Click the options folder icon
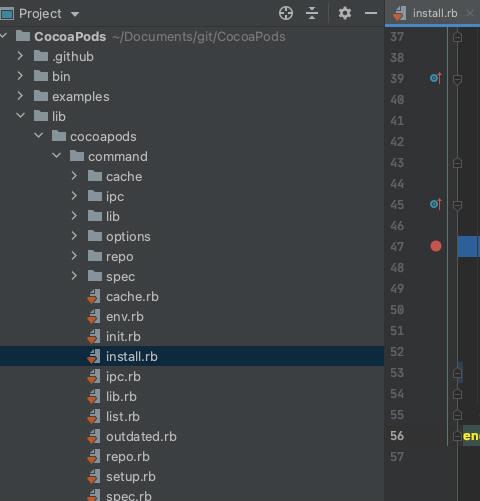 pos(95,236)
